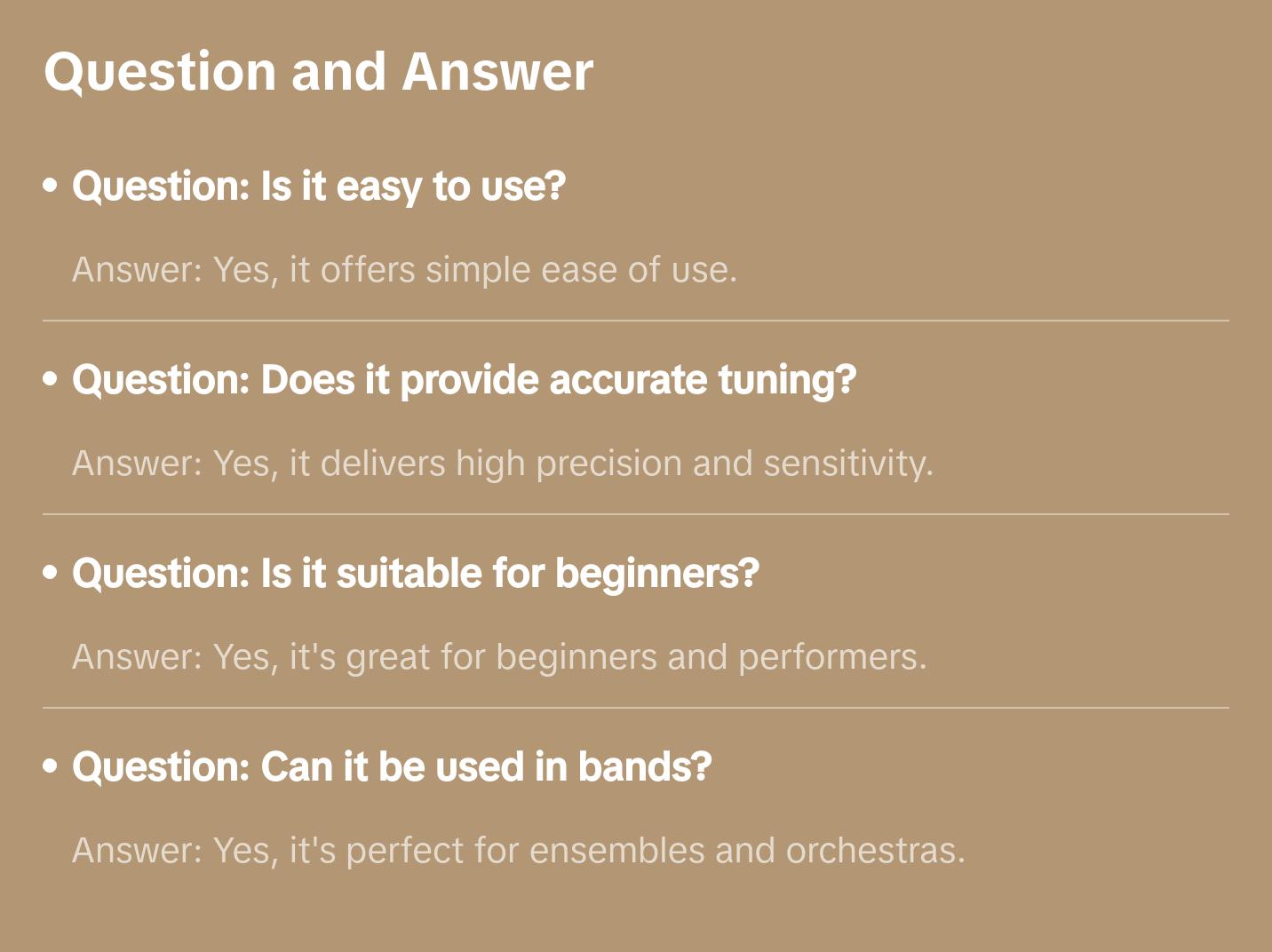The image size is (1272, 952).
Task: Click the word 'Answer' in the page heading
Action: tap(497, 71)
